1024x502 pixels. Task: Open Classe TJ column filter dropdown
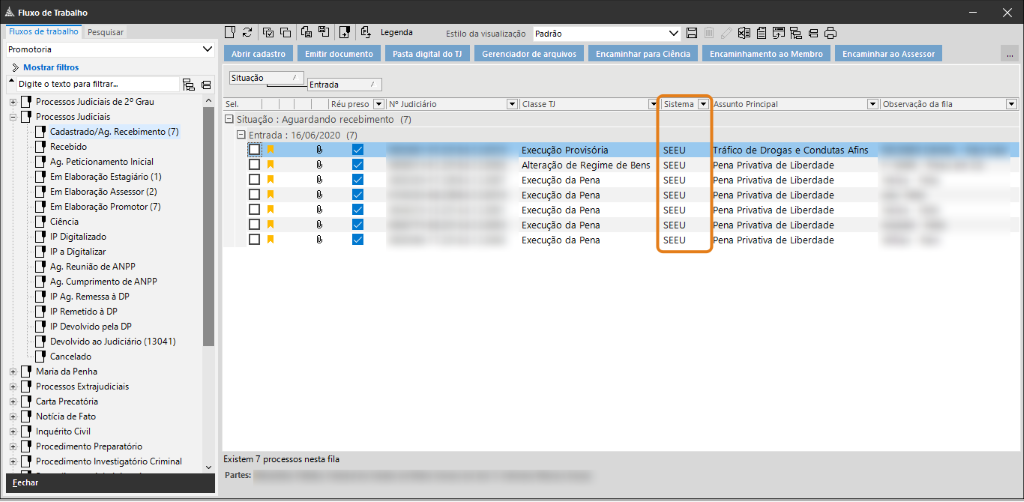[652, 104]
